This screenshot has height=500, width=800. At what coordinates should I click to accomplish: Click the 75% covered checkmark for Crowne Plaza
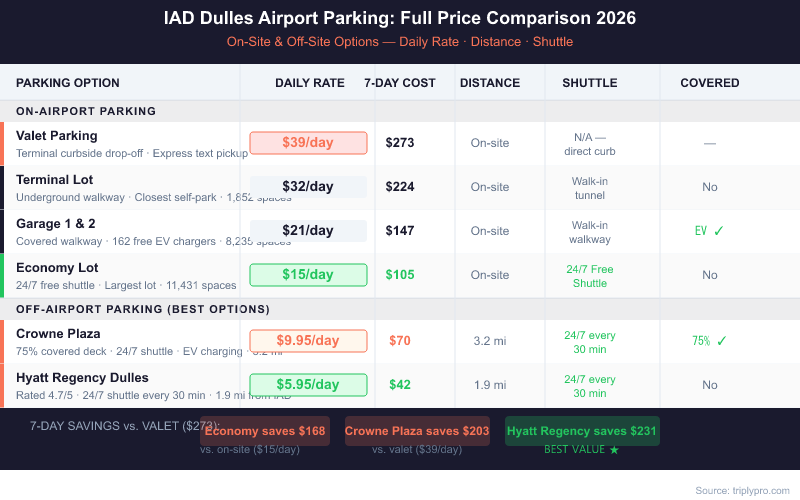click(x=709, y=341)
